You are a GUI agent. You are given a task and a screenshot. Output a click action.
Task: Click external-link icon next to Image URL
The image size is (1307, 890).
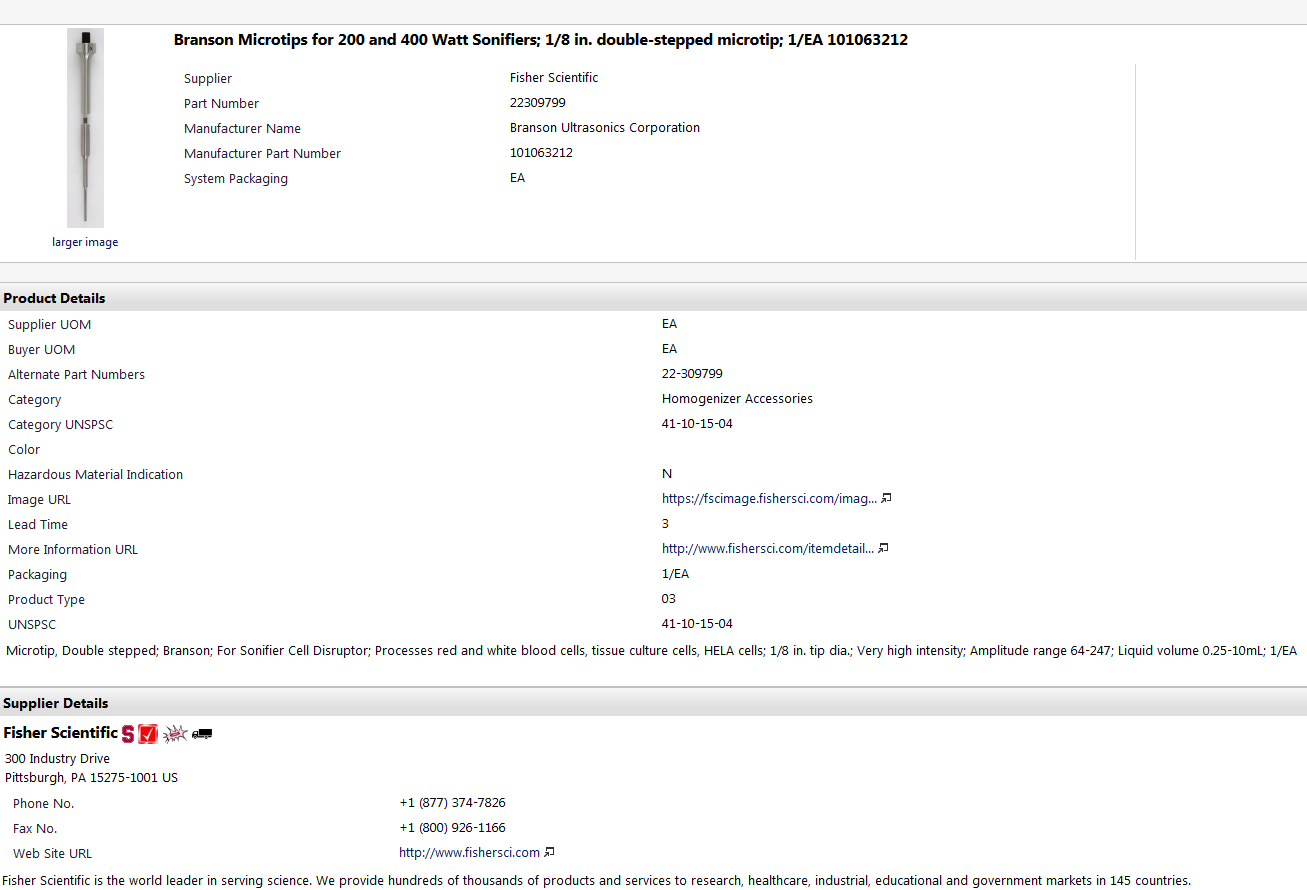click(x=885, y=498)
